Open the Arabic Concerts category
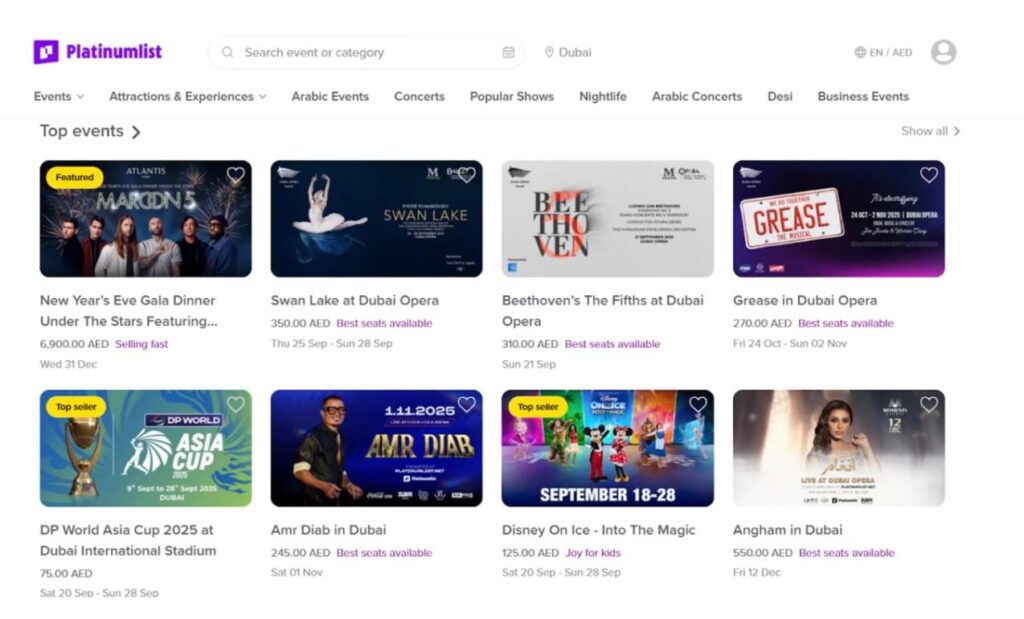 coord(697,96)
